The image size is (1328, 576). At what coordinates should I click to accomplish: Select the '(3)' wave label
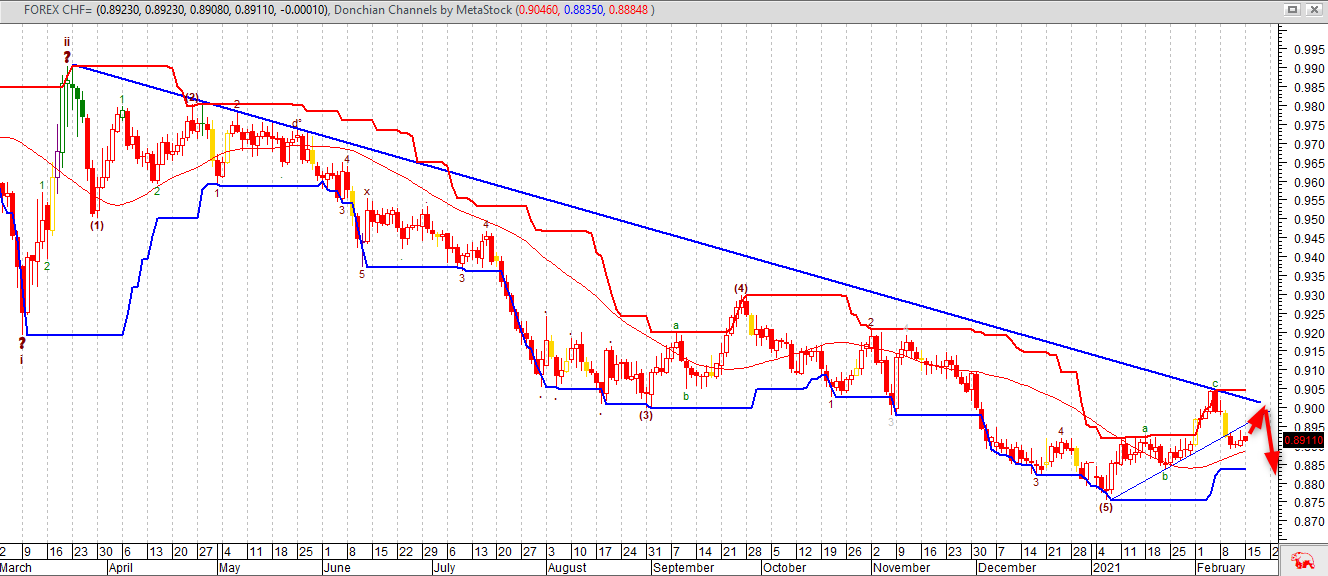[x=645, y=415]
